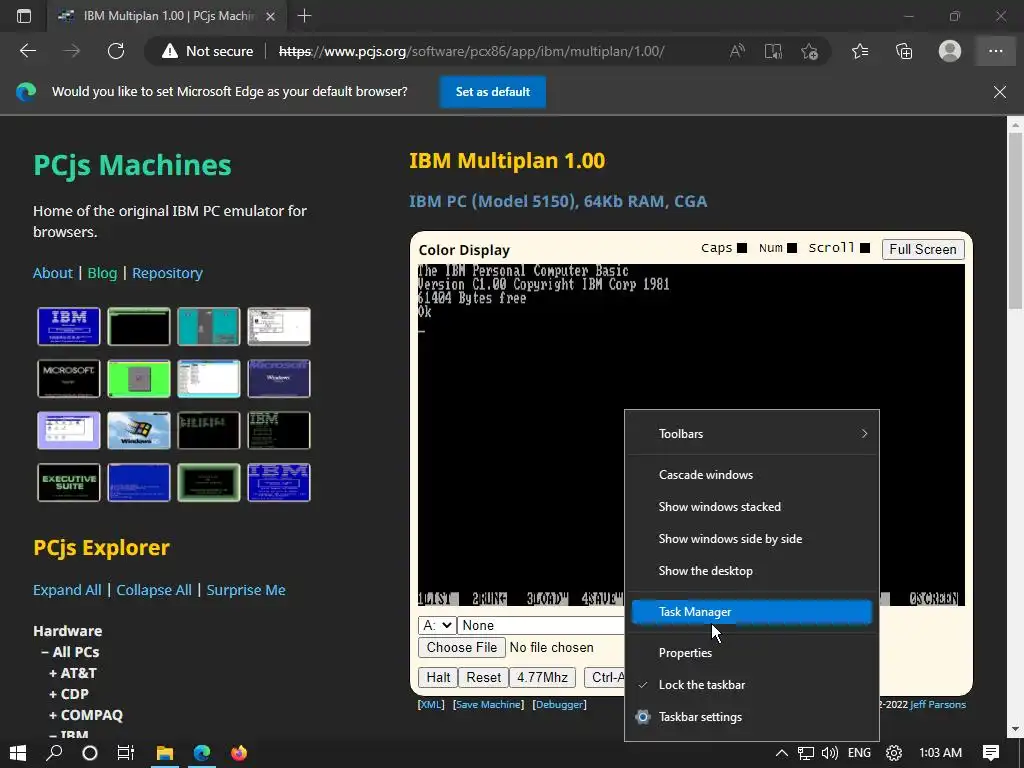Close the IBM Multiplan tab

(x=270, y=16)
